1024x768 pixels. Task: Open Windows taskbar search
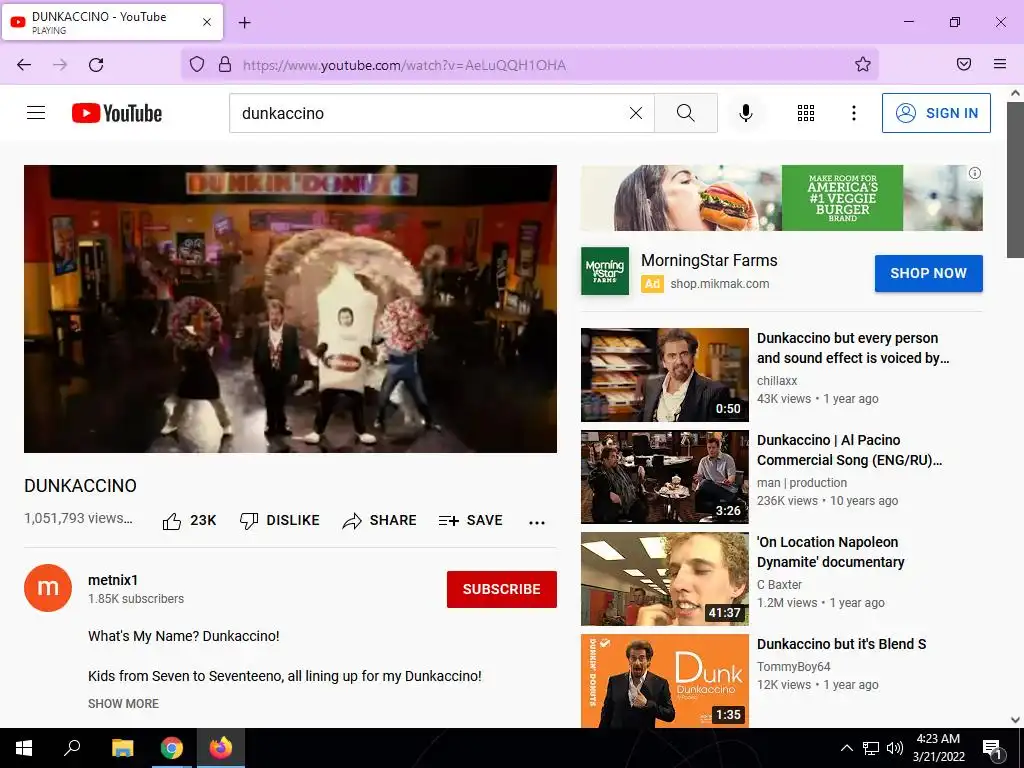[72, 748]
